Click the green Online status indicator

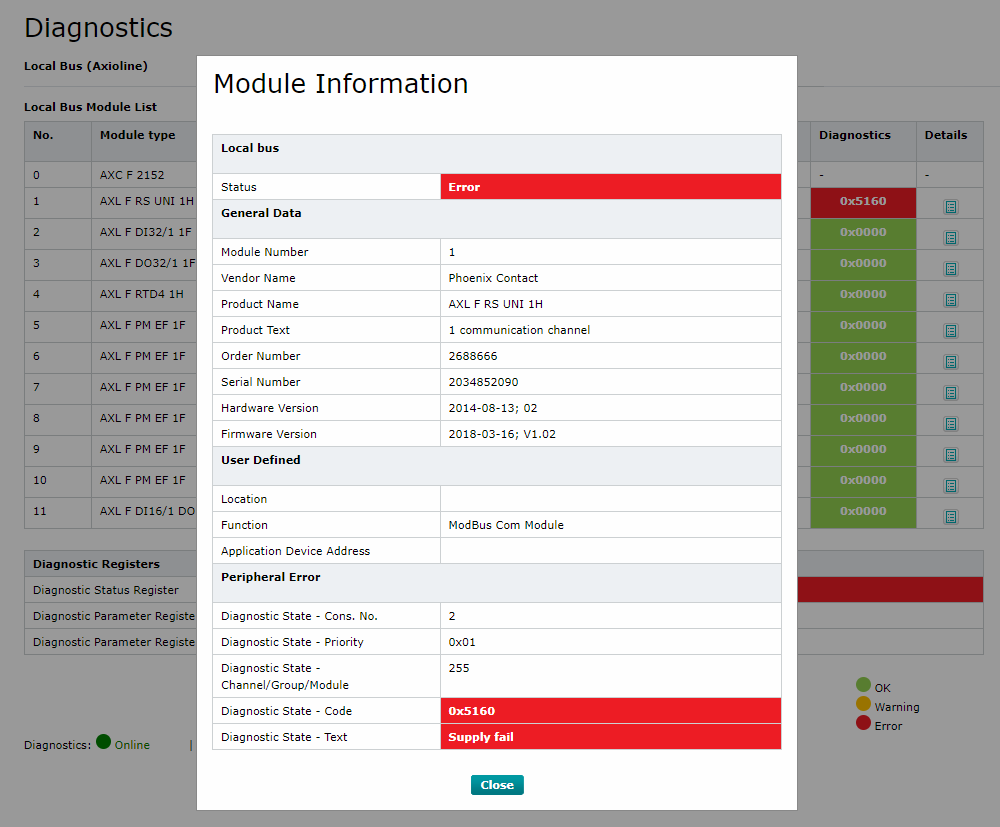104,743
